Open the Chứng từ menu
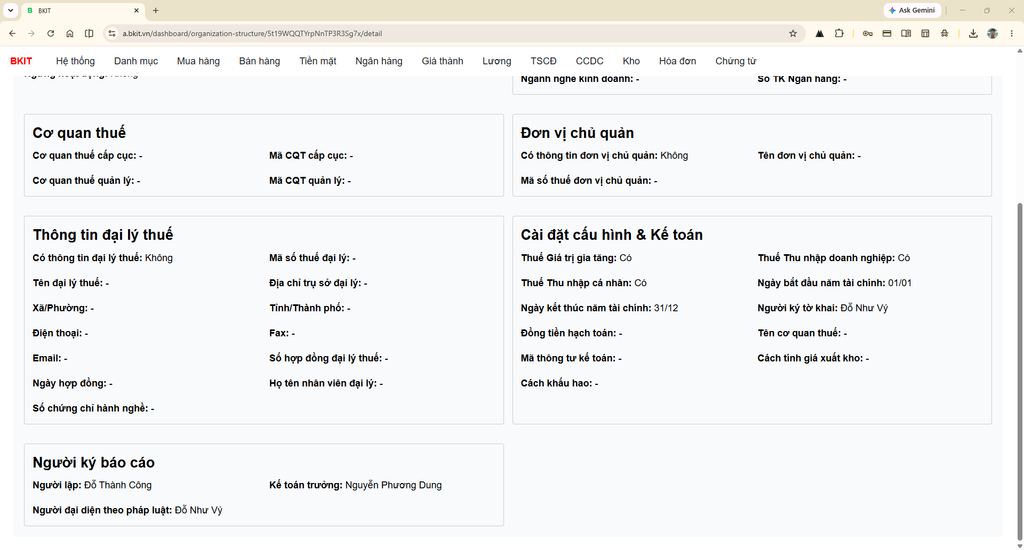The width and height of the screenshot is (1024, 550). click(735, 61)
